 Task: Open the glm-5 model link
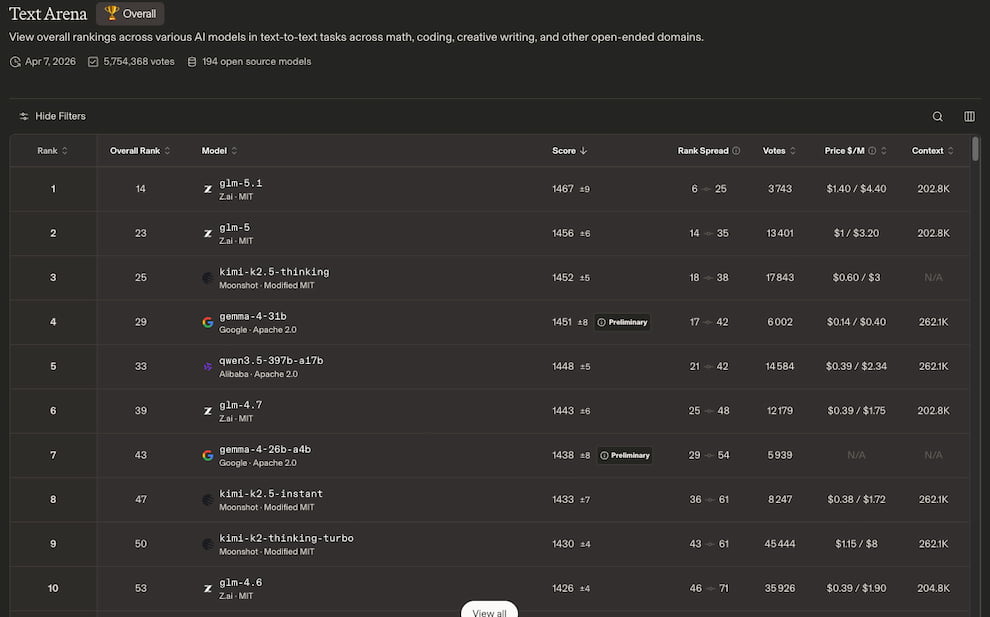pyautogui.click(x=235, y=227)
